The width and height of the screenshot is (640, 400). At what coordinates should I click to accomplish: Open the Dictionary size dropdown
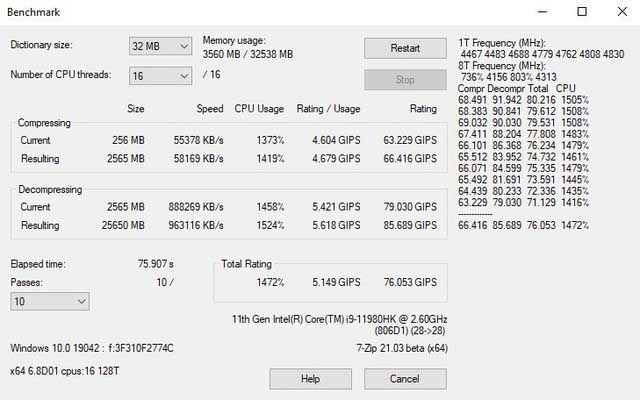point(160,47)
